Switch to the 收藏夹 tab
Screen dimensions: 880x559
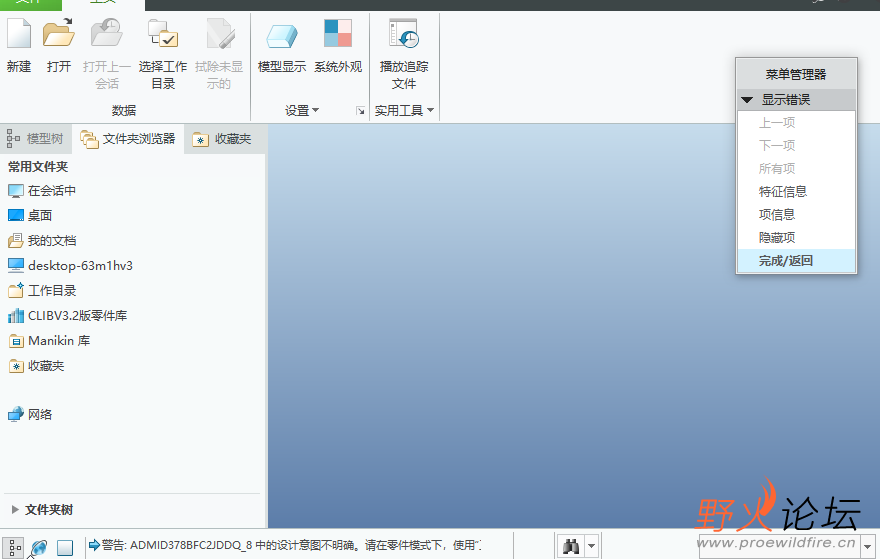(222, 139)
